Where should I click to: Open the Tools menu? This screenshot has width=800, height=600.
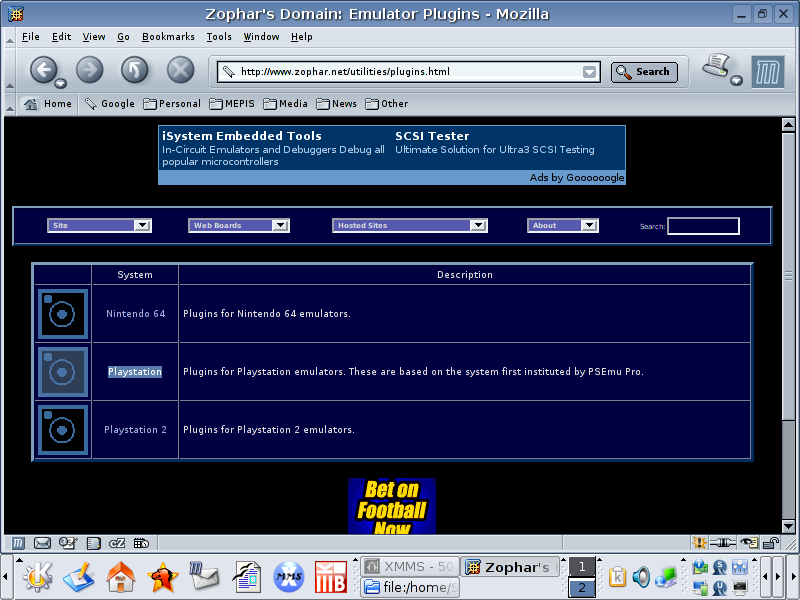(219, 37)
